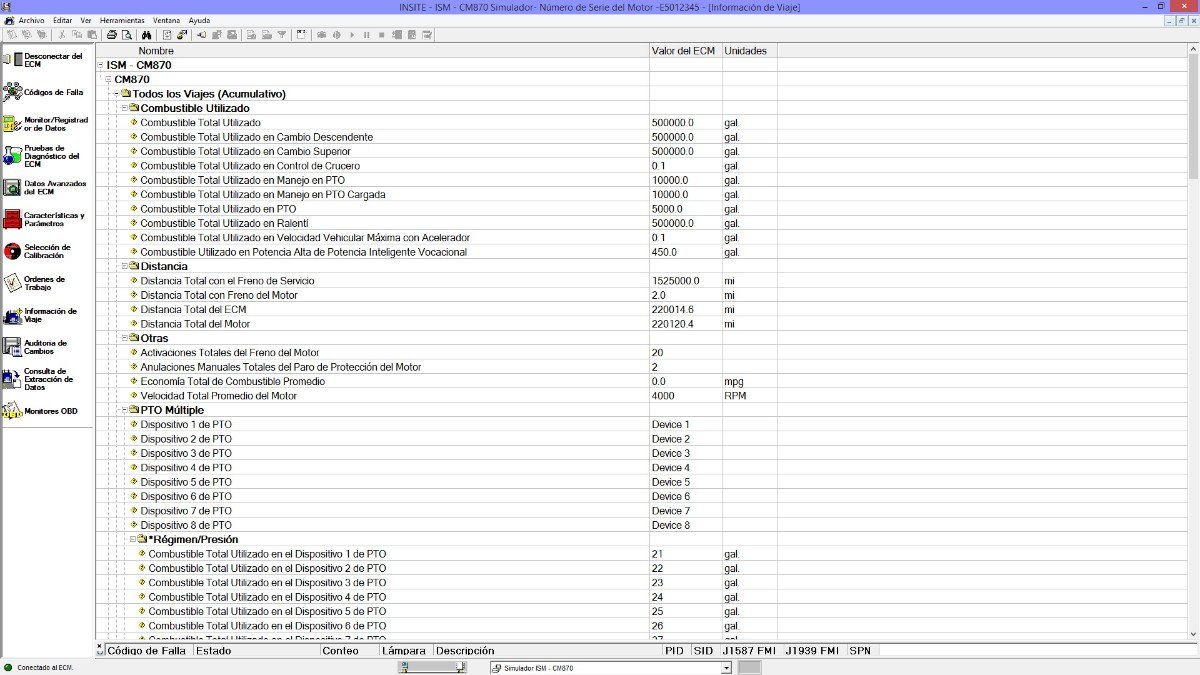Click the printer icon in the toolbar
This screenshot has height=675, width=1200.
tap(113, 35)
